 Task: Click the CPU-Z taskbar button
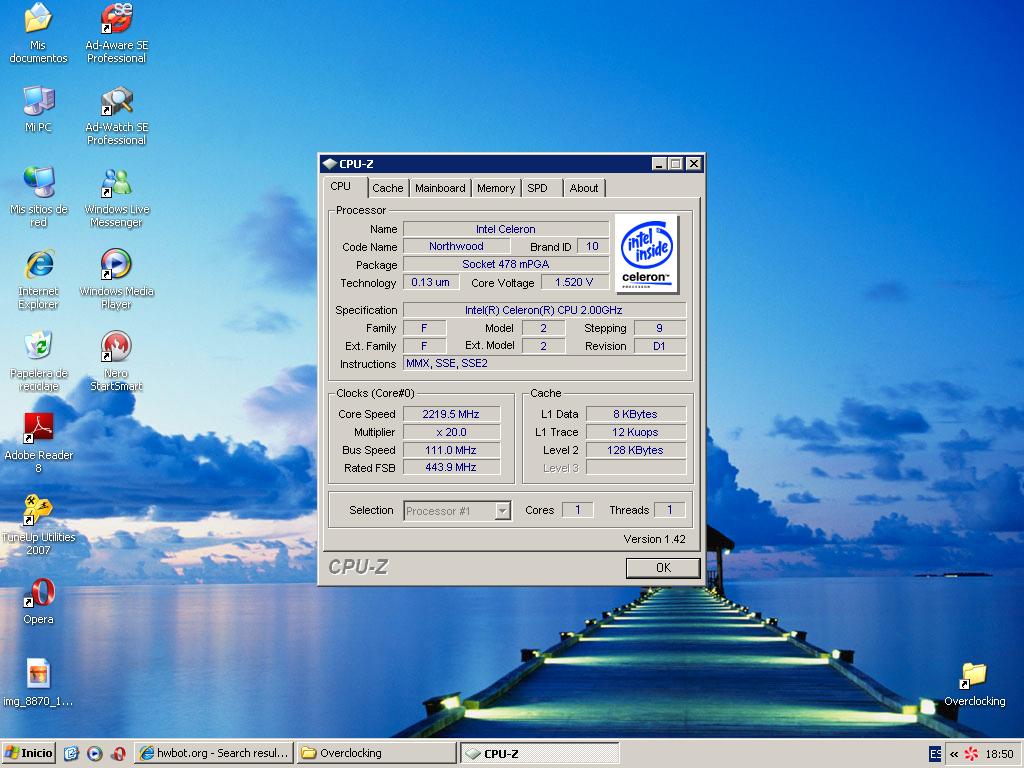pos(539,753)
